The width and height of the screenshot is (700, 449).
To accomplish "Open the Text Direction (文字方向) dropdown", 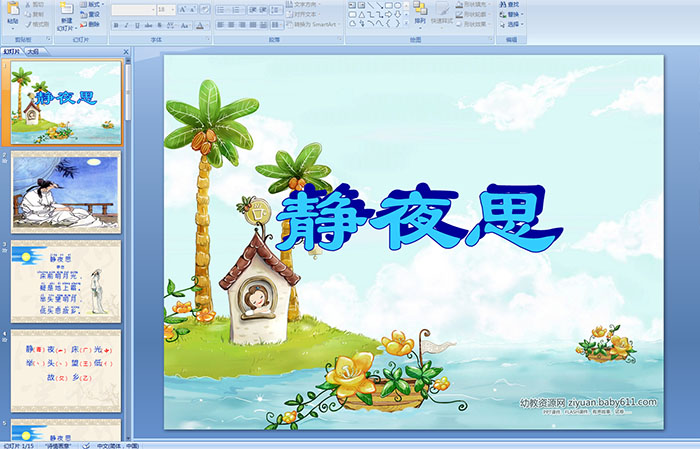I will point(303,4).
